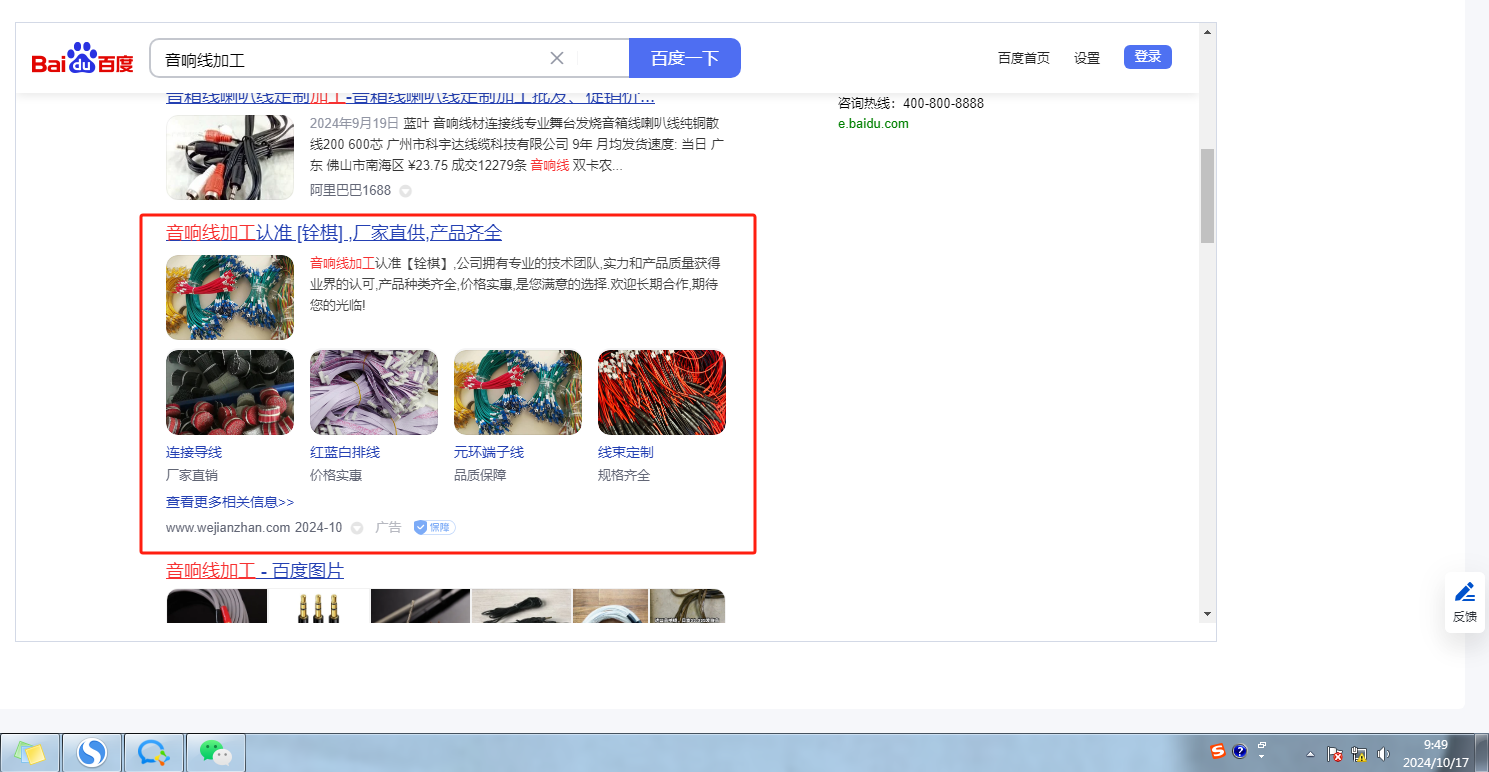Click the page vertical scrollbar thumb
The width and height of the screenshot is (1489, 772).
point(1207,196)
